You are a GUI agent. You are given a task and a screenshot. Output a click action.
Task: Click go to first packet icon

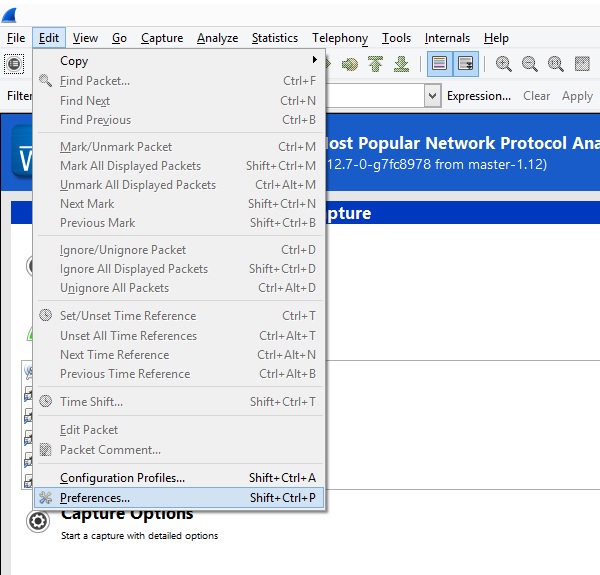pos(376,64)
